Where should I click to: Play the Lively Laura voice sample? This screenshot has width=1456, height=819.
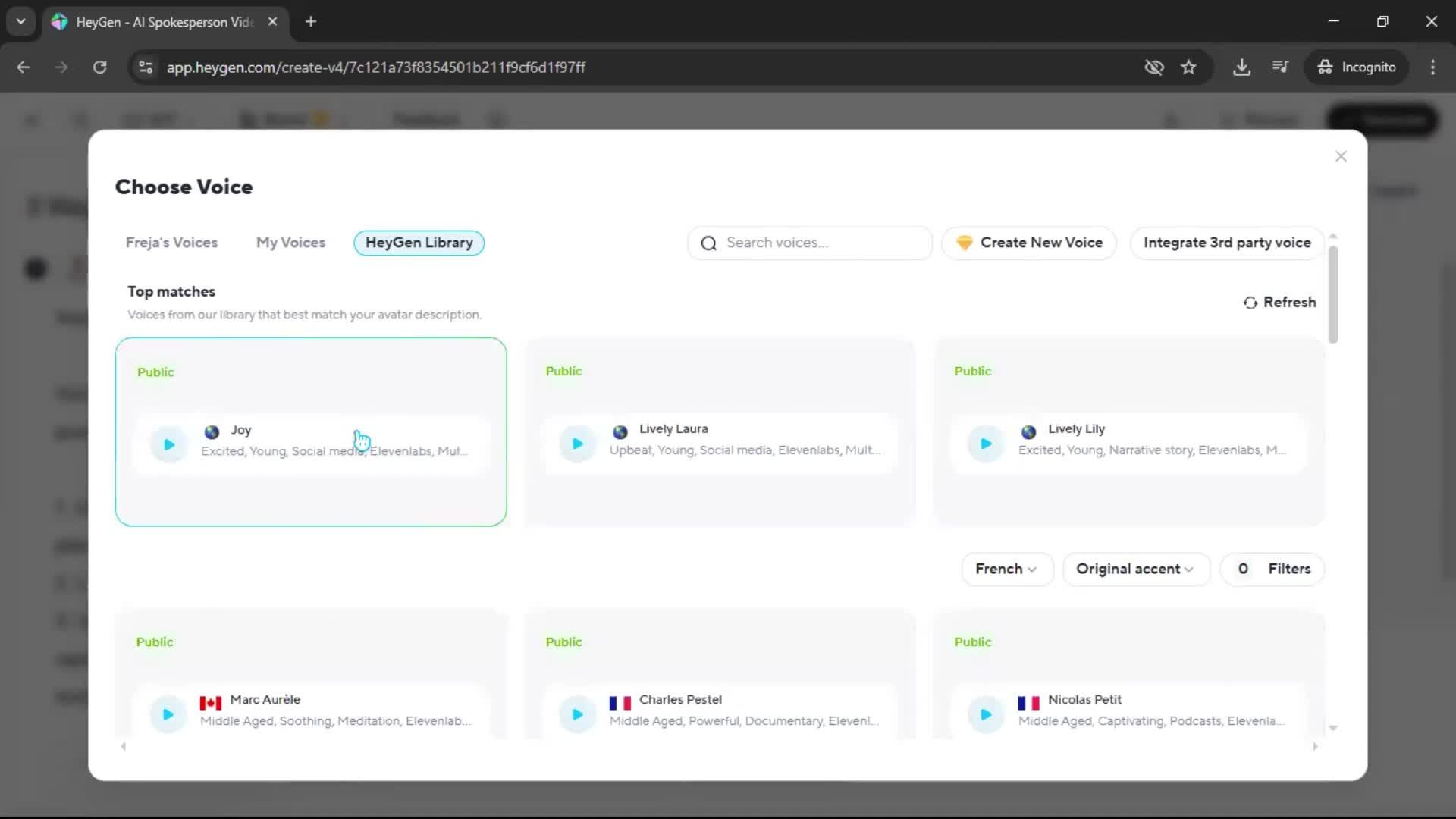(577, 444)
